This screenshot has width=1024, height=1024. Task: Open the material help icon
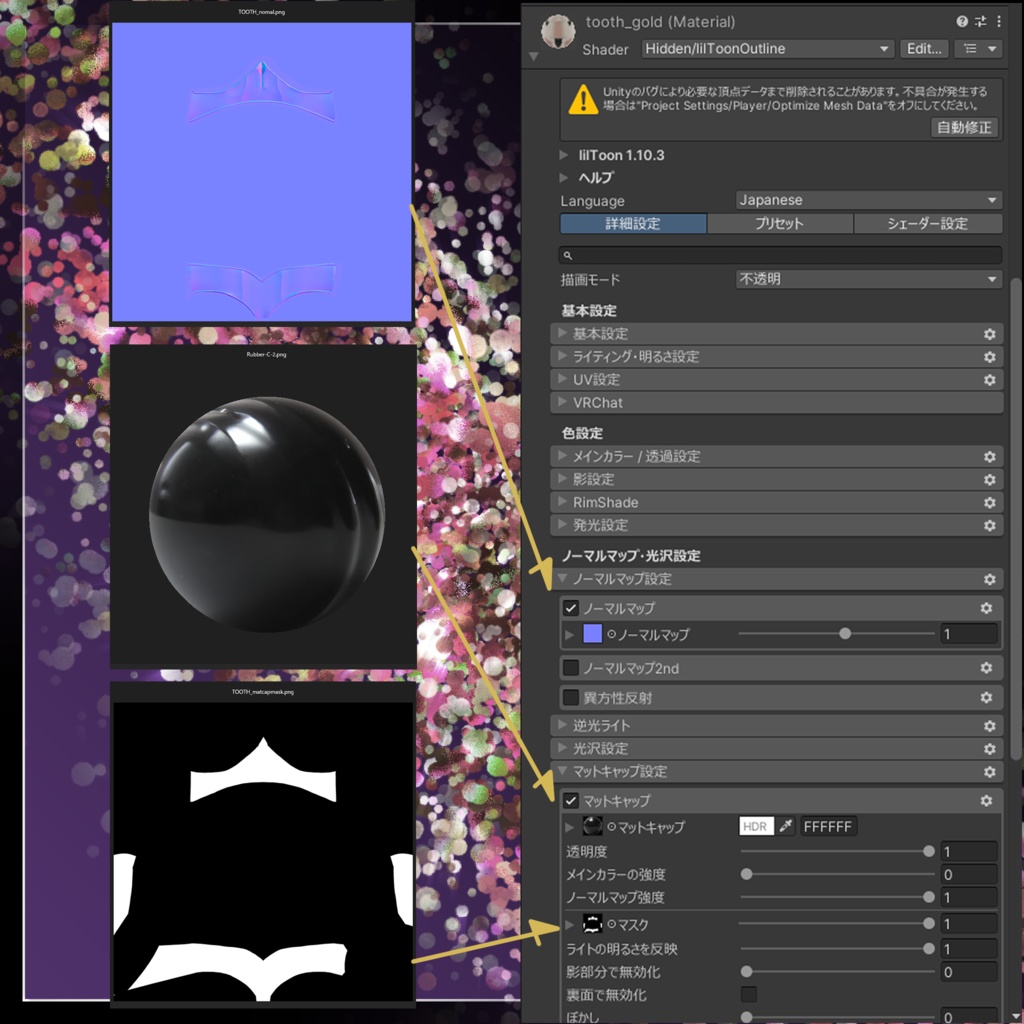pos(961,22)
